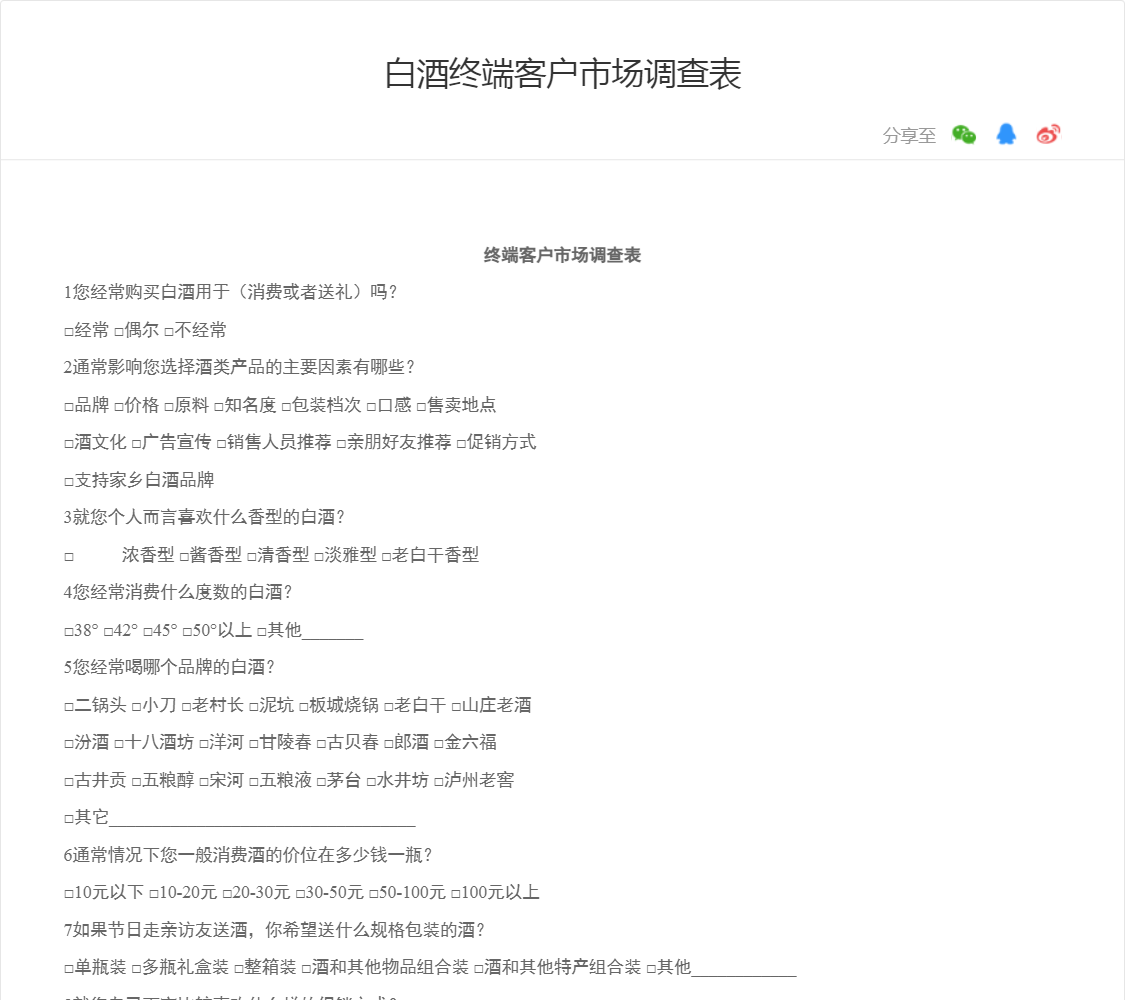Click the 古井贡 brand option
The height and width of the screenshot is (1000, 1125).
[x=95, y=780]
